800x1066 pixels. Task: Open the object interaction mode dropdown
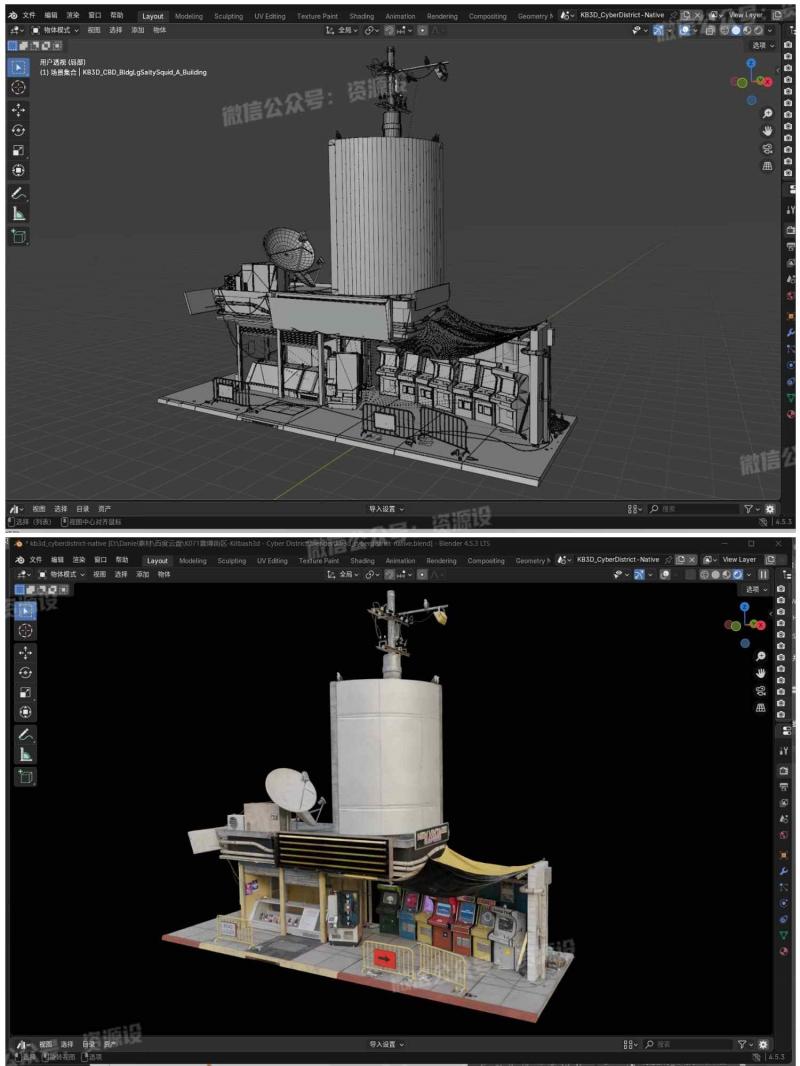(55, 30)
